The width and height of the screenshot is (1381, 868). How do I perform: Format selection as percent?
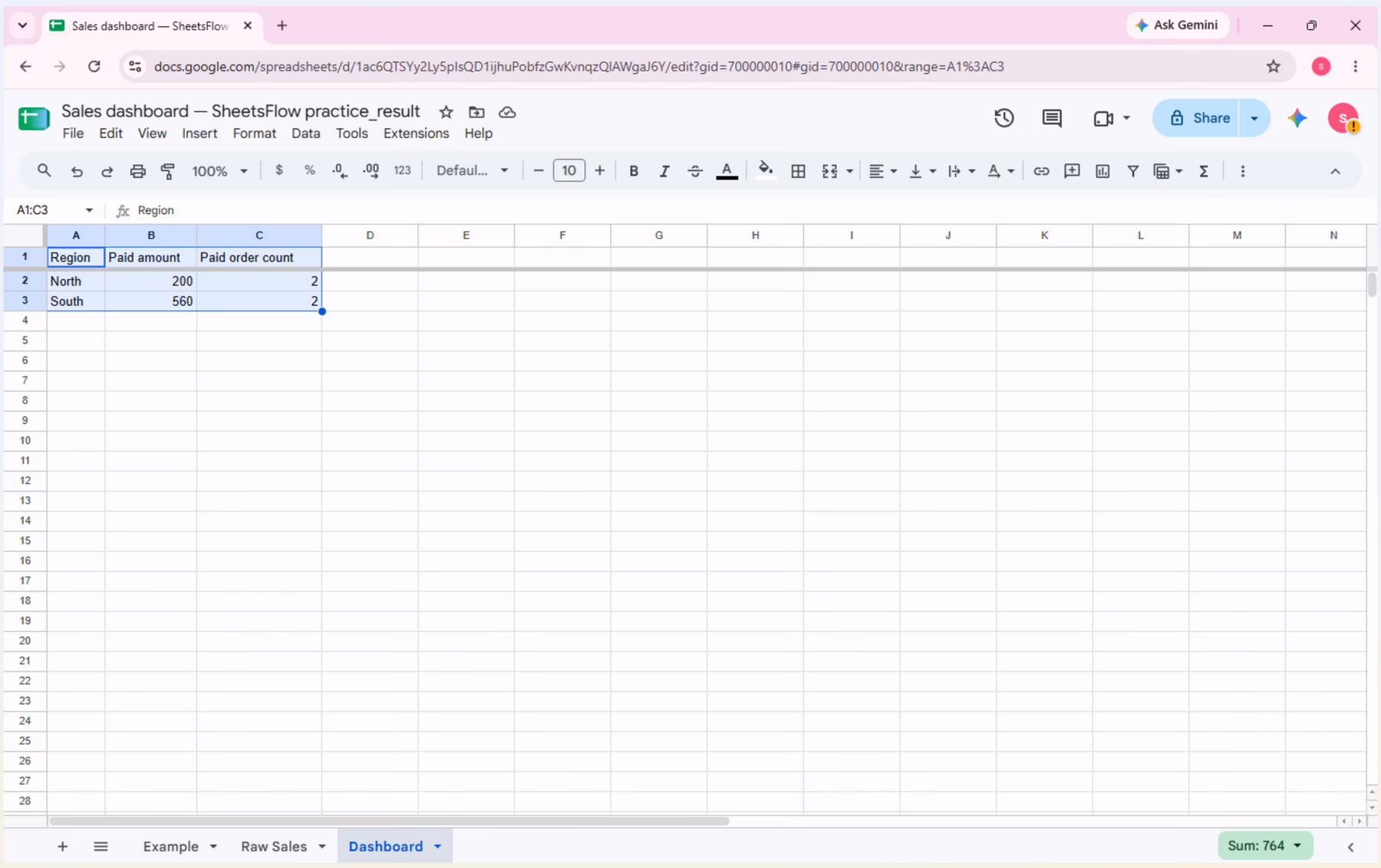pos(309,170)
